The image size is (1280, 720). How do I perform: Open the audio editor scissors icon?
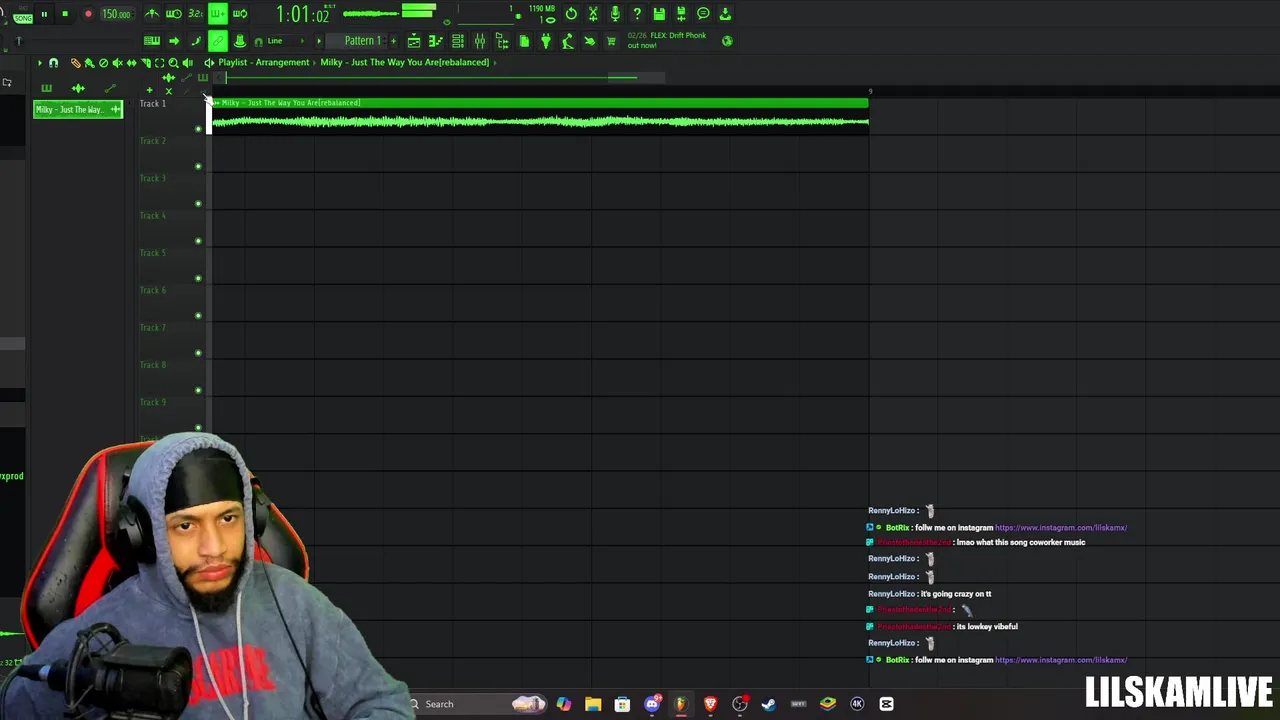(593, 14)
